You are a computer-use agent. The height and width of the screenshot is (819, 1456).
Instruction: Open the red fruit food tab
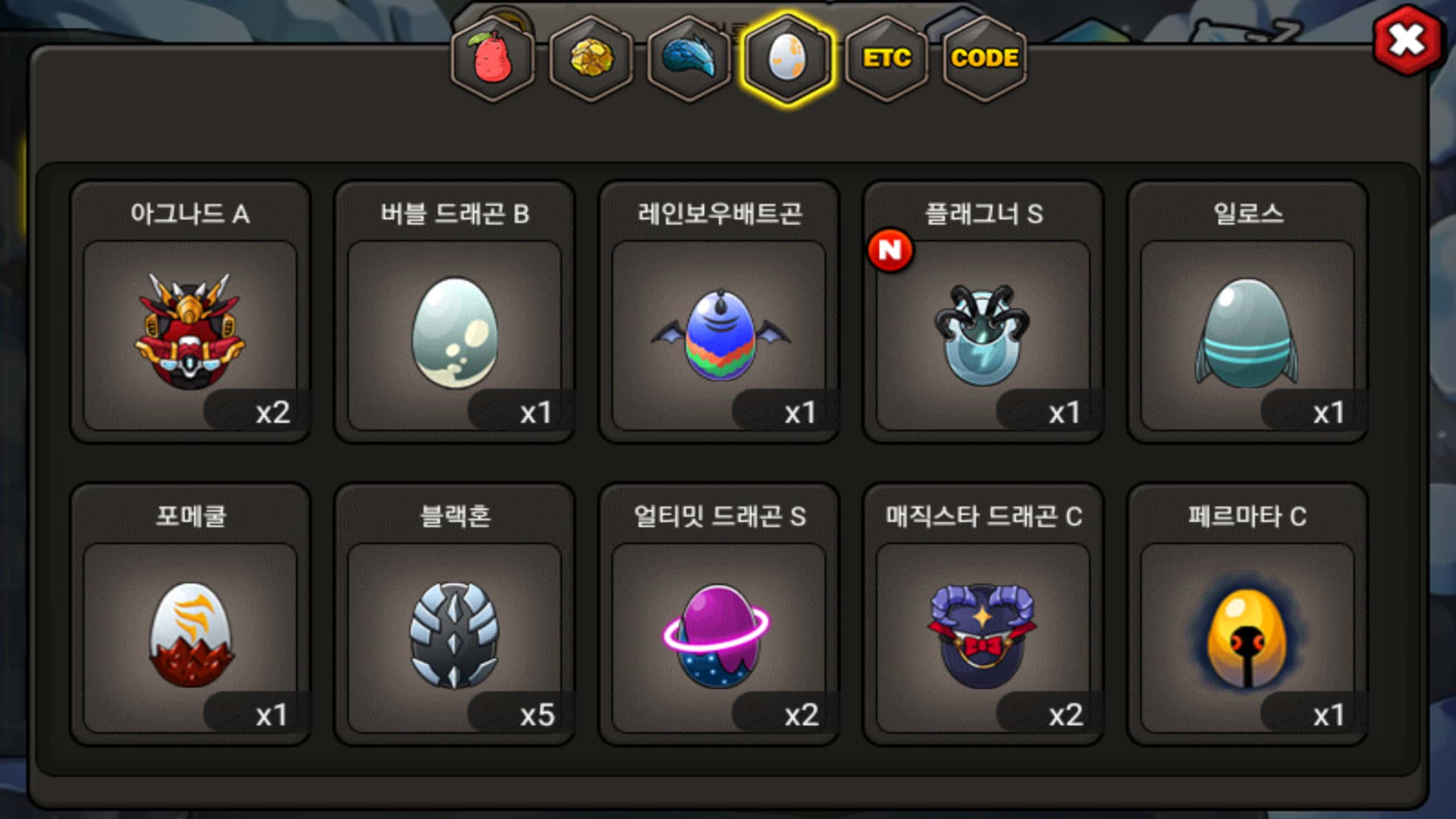point(493,59)
